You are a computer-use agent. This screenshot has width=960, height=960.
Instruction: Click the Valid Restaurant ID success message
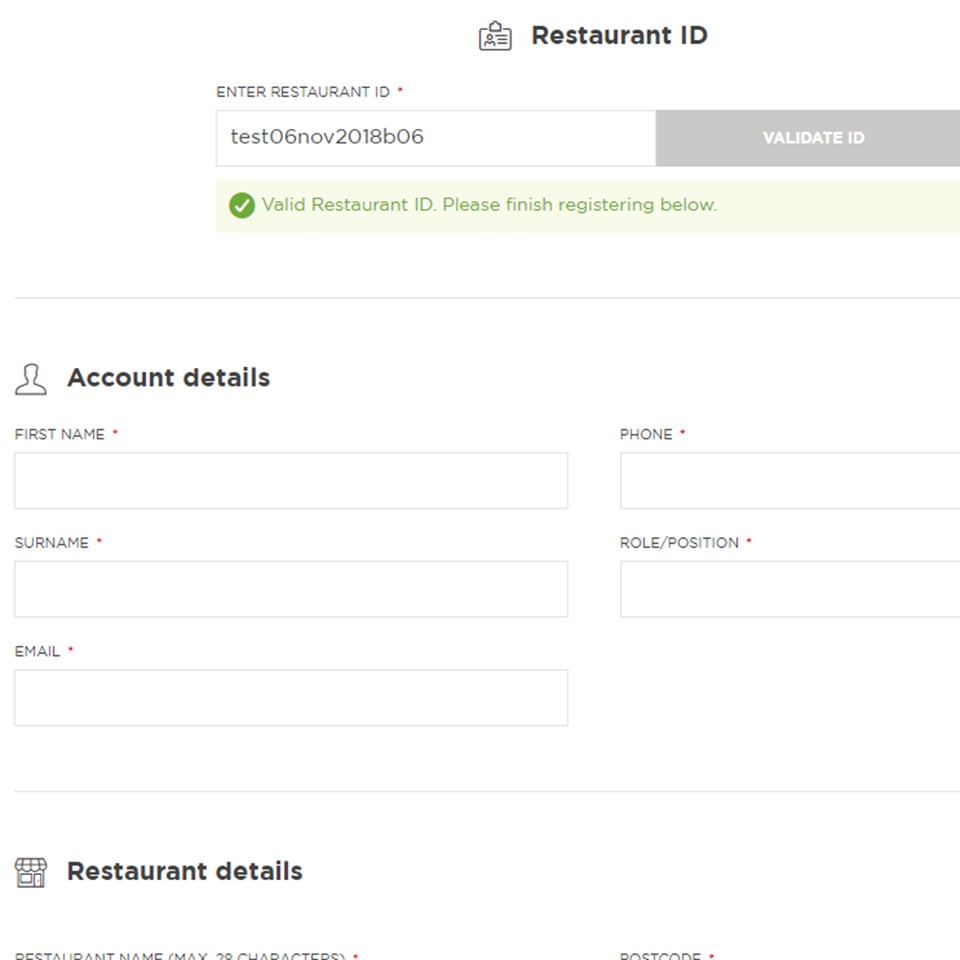coord(489,204)
